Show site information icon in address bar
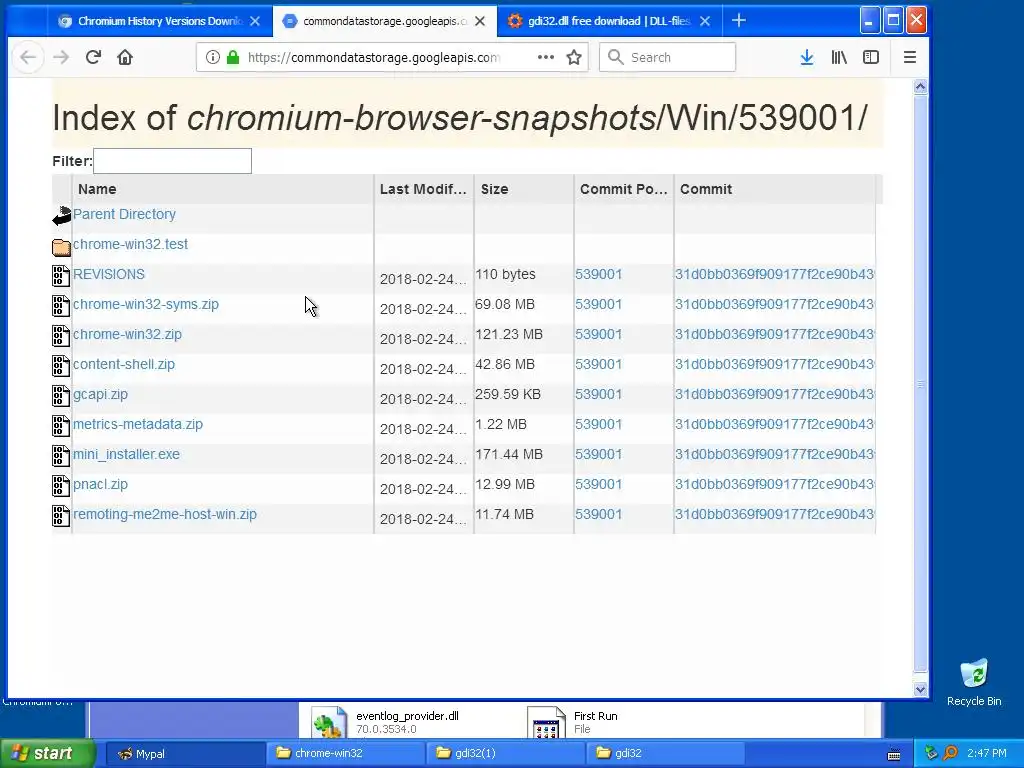The height and width of the screenshot is (768, 1024). 212,57
